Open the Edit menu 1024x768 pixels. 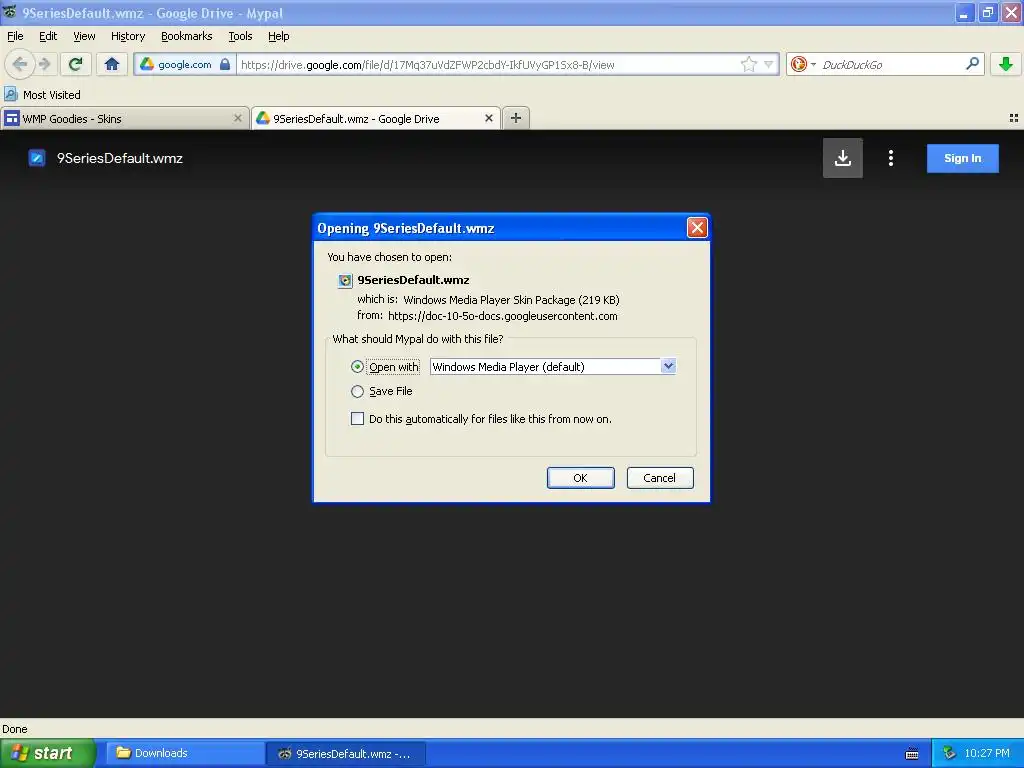tap(48, 36)
